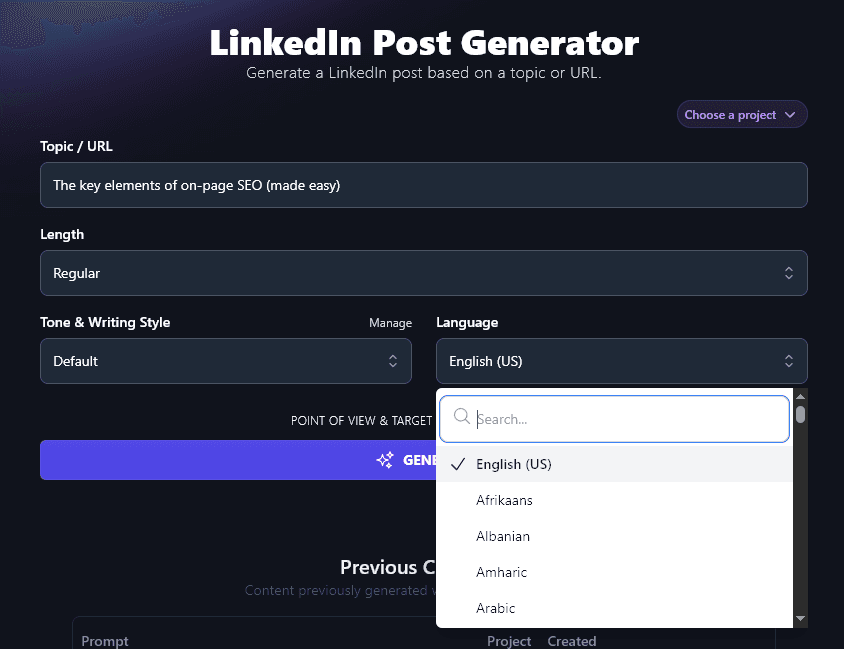The image size is (844, 649).
Task: Click the magnifying glass in the language search field
Action: pyautogui.click(x=461, y=417)
